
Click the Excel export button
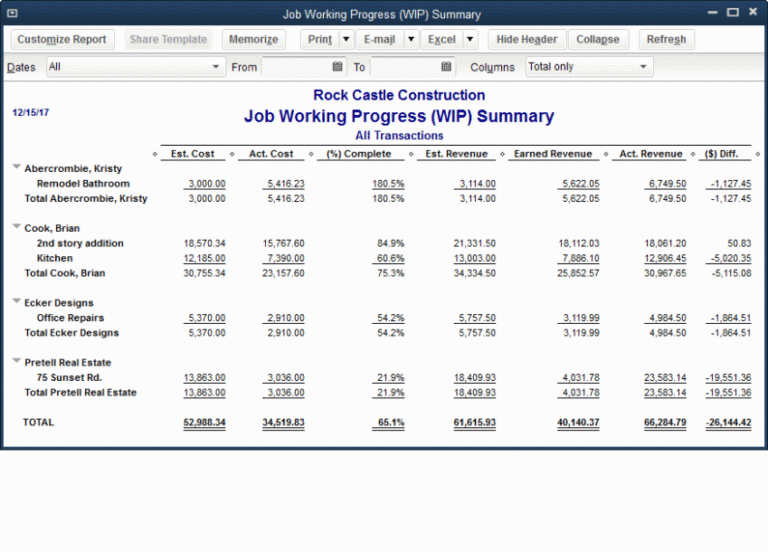[442, 39]
